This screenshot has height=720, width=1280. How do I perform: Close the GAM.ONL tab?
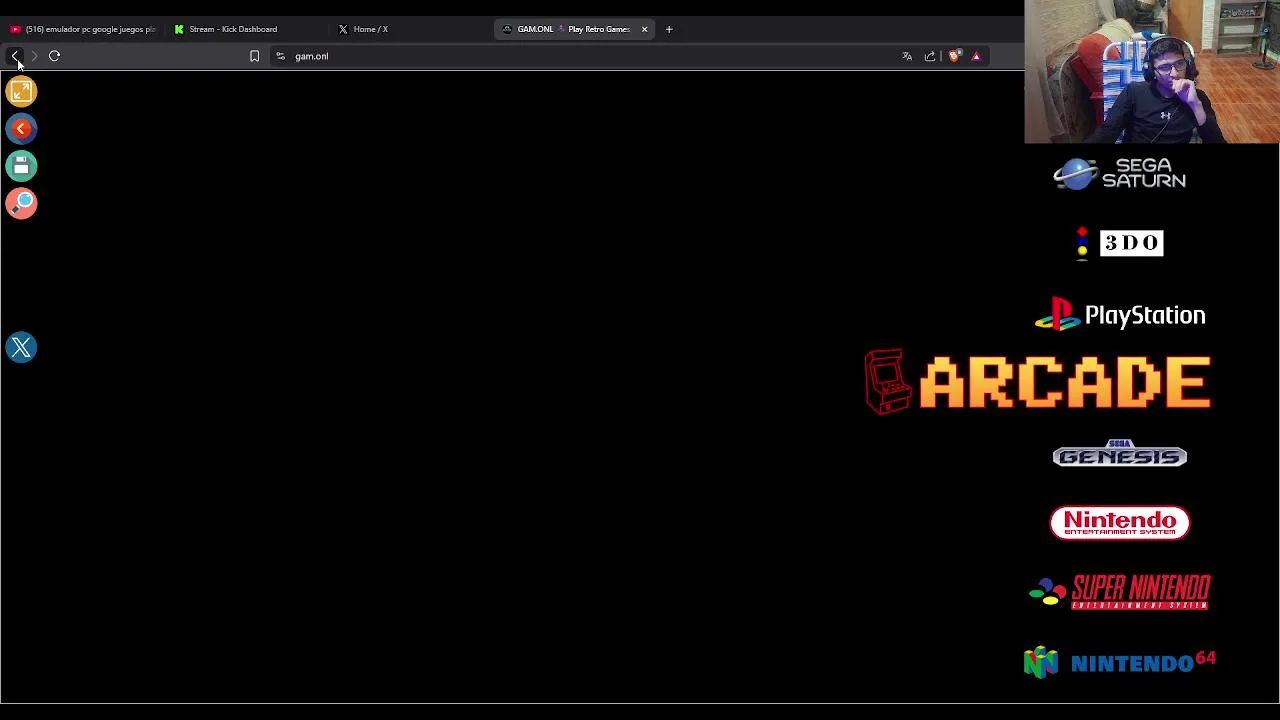(x=644, y=29)
